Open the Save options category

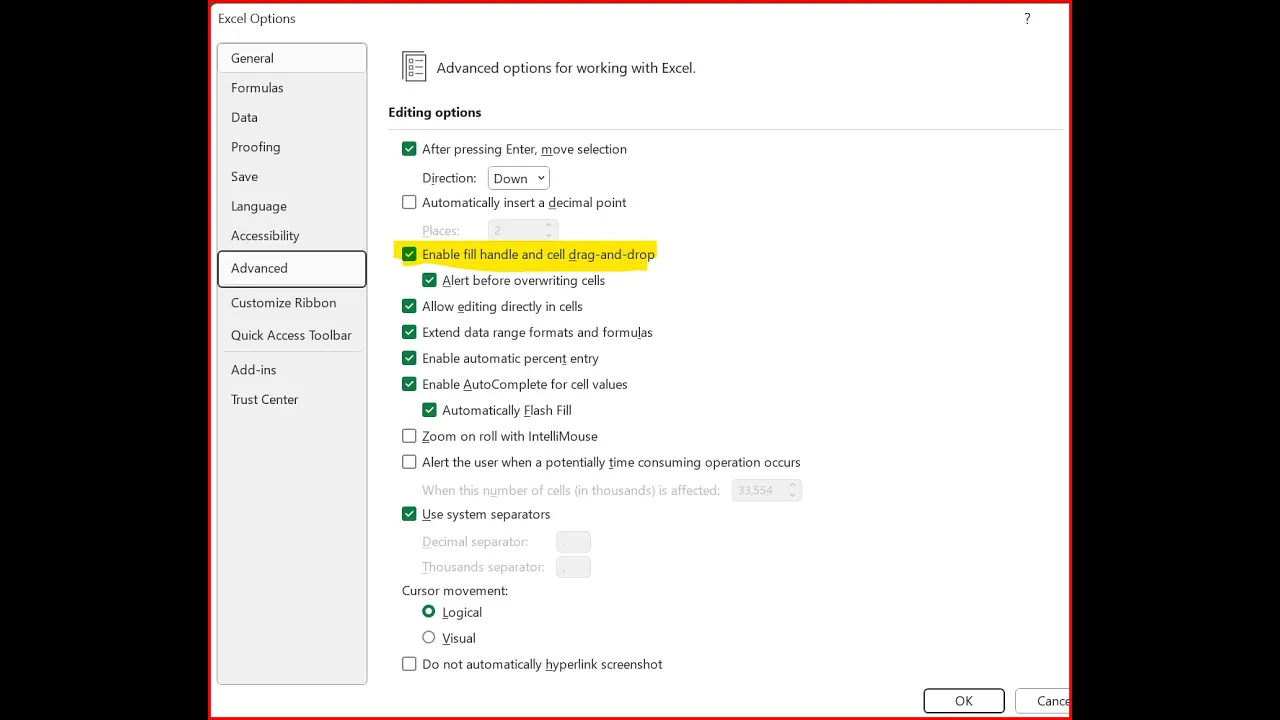point(291,176)
